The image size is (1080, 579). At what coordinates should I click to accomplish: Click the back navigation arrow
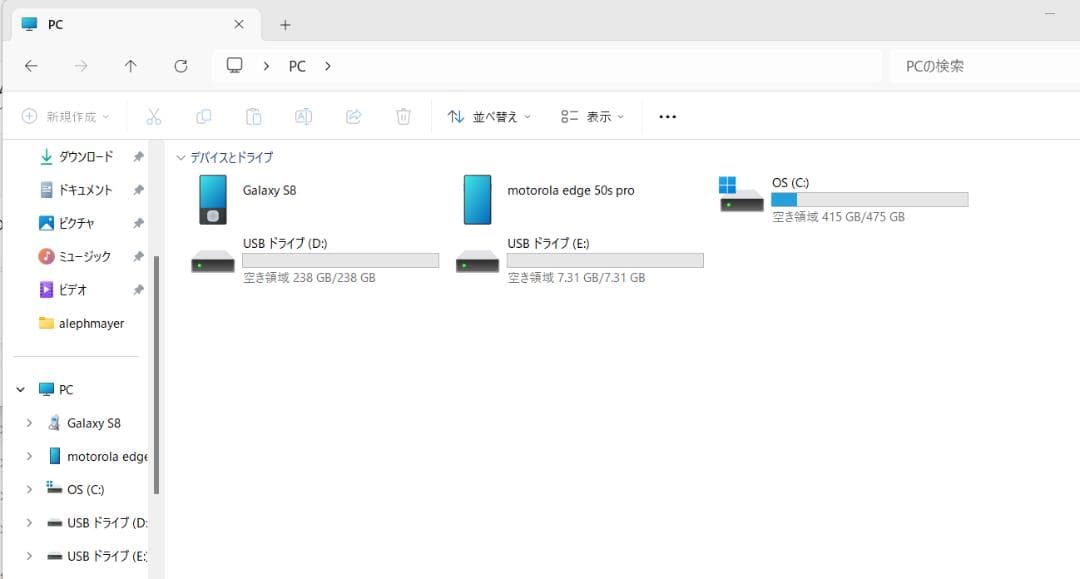(x=31, y=65)
